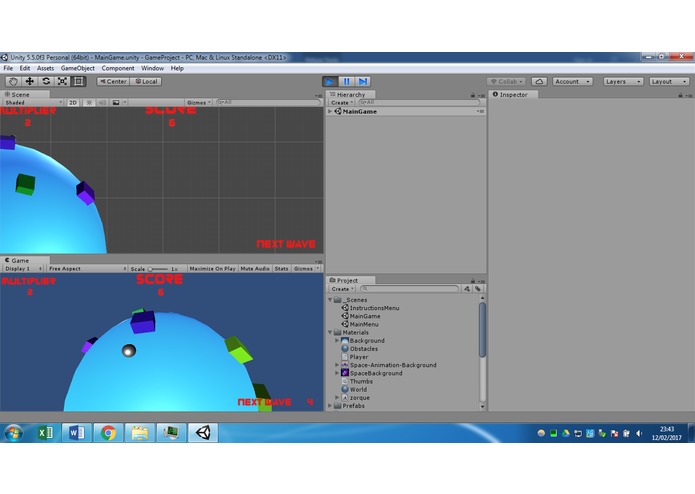Viewport: 695px width, 494px height.
Task: Select the Hierarchy tab
Action: (351, 94)
